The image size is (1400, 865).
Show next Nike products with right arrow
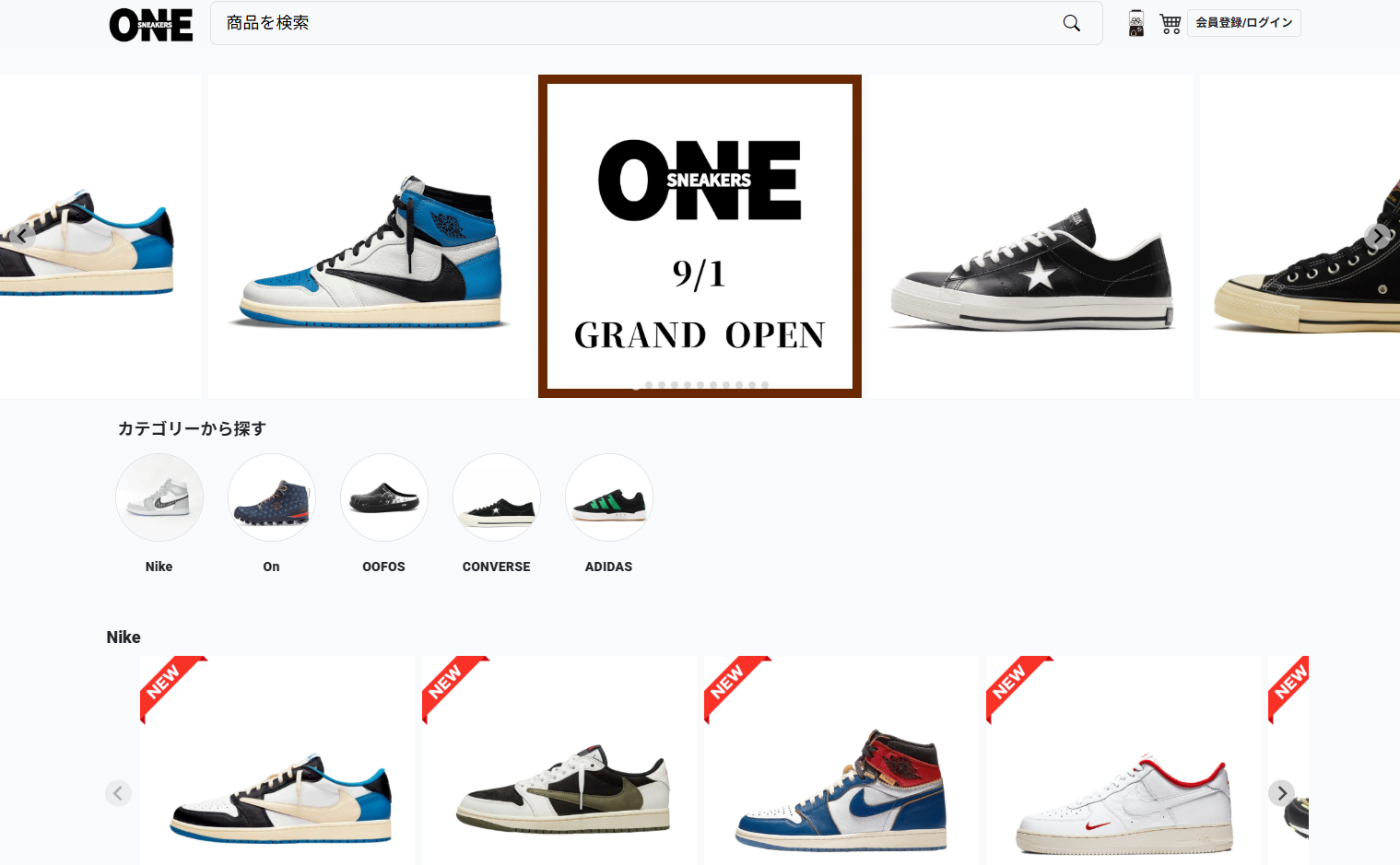coord(1281,793)
